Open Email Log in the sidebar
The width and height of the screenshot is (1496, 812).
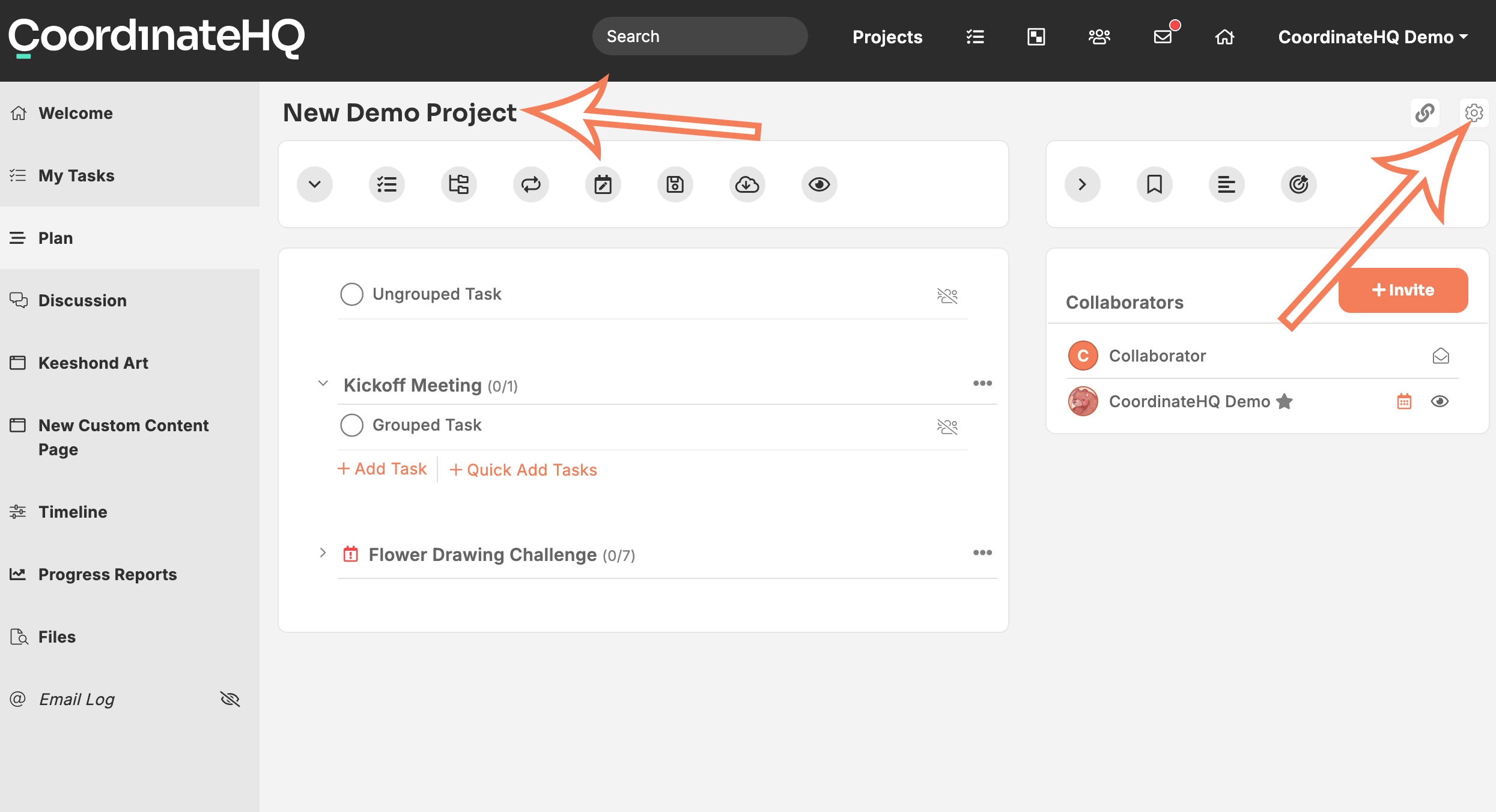(x=77, y=699)
